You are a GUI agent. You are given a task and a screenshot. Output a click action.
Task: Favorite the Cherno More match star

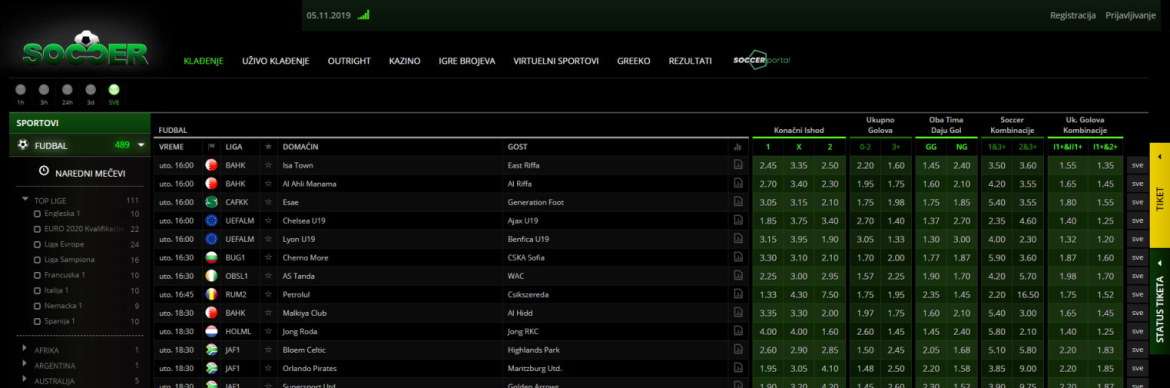[x=268, y=257]
